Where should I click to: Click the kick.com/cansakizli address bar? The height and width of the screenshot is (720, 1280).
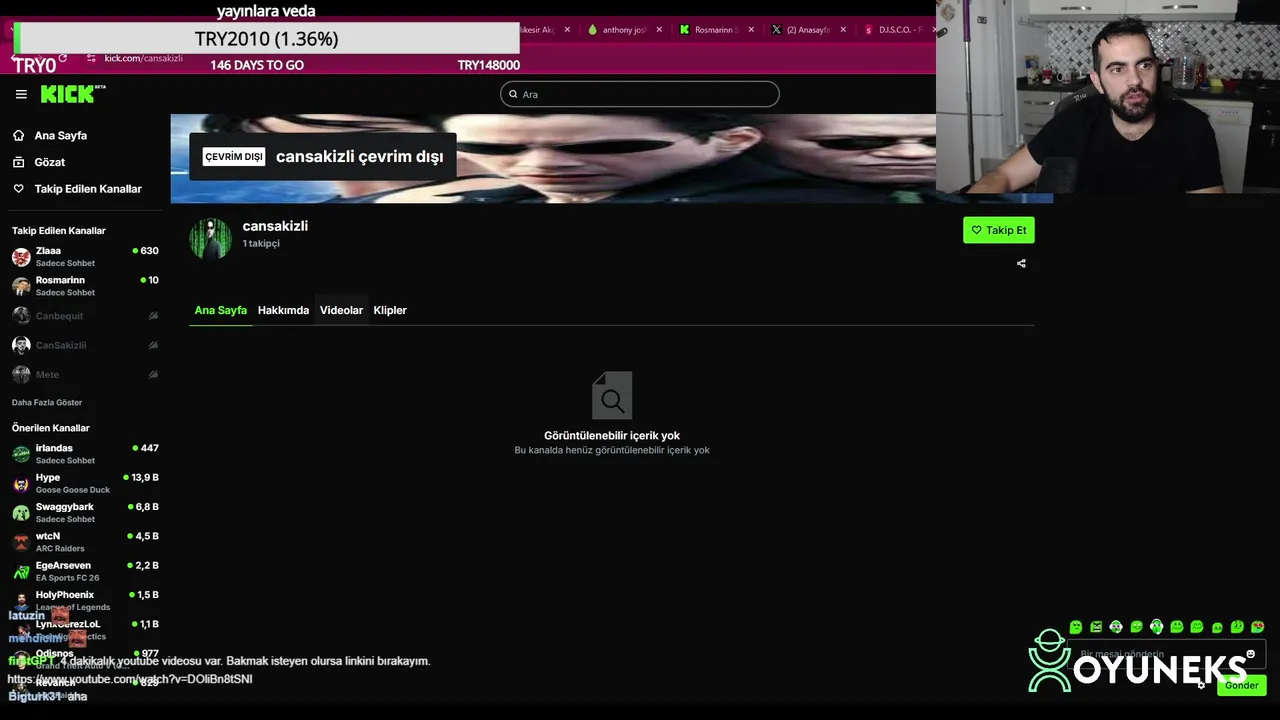tap(143, 58)
